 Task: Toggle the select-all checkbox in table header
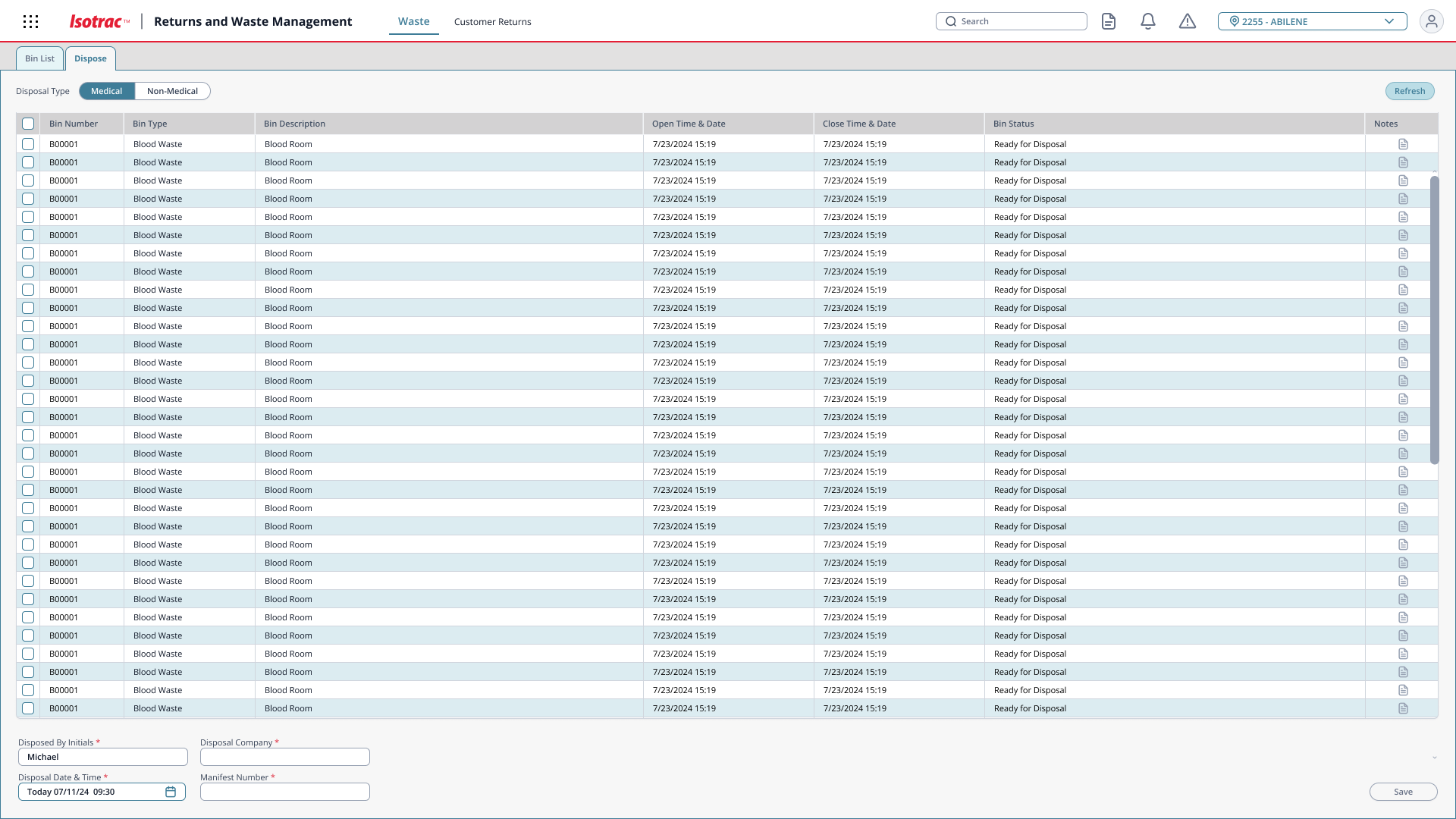pos(28,124)
